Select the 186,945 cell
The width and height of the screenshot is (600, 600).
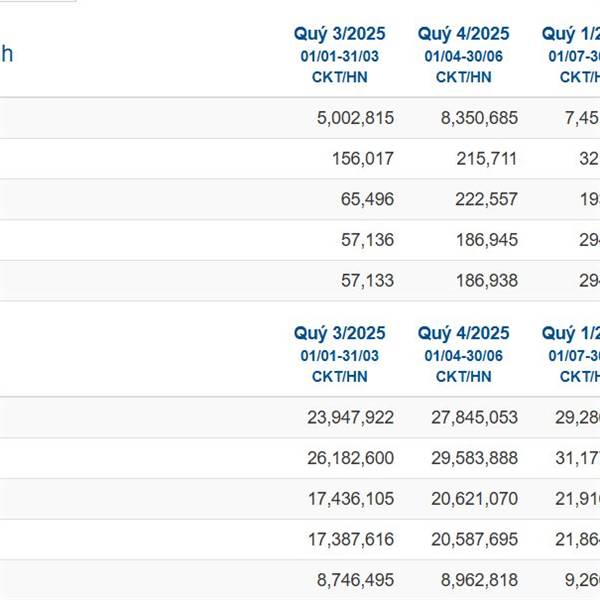tap(487, 240)
